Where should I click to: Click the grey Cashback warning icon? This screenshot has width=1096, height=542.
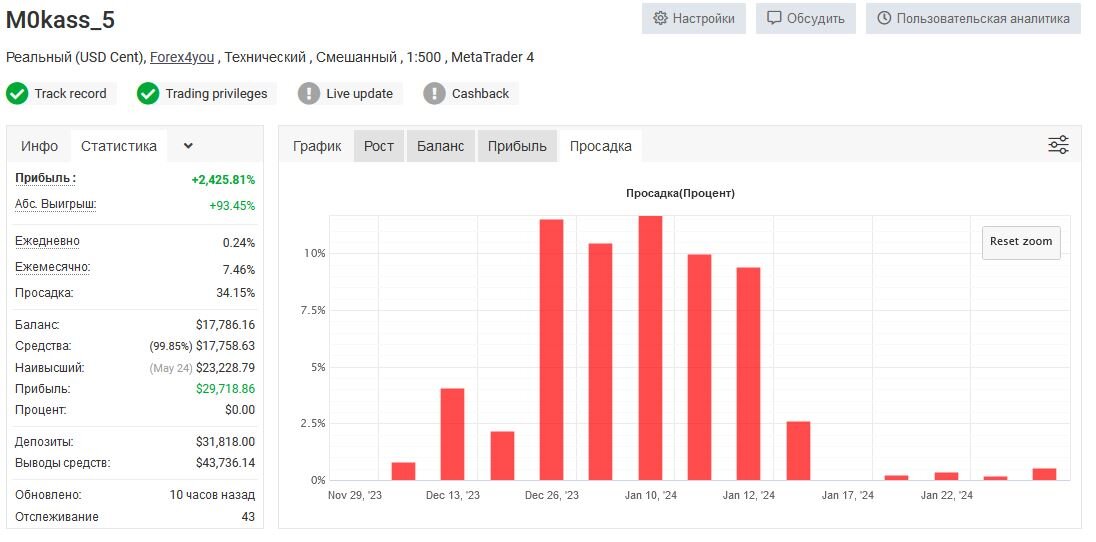(434, 94)
